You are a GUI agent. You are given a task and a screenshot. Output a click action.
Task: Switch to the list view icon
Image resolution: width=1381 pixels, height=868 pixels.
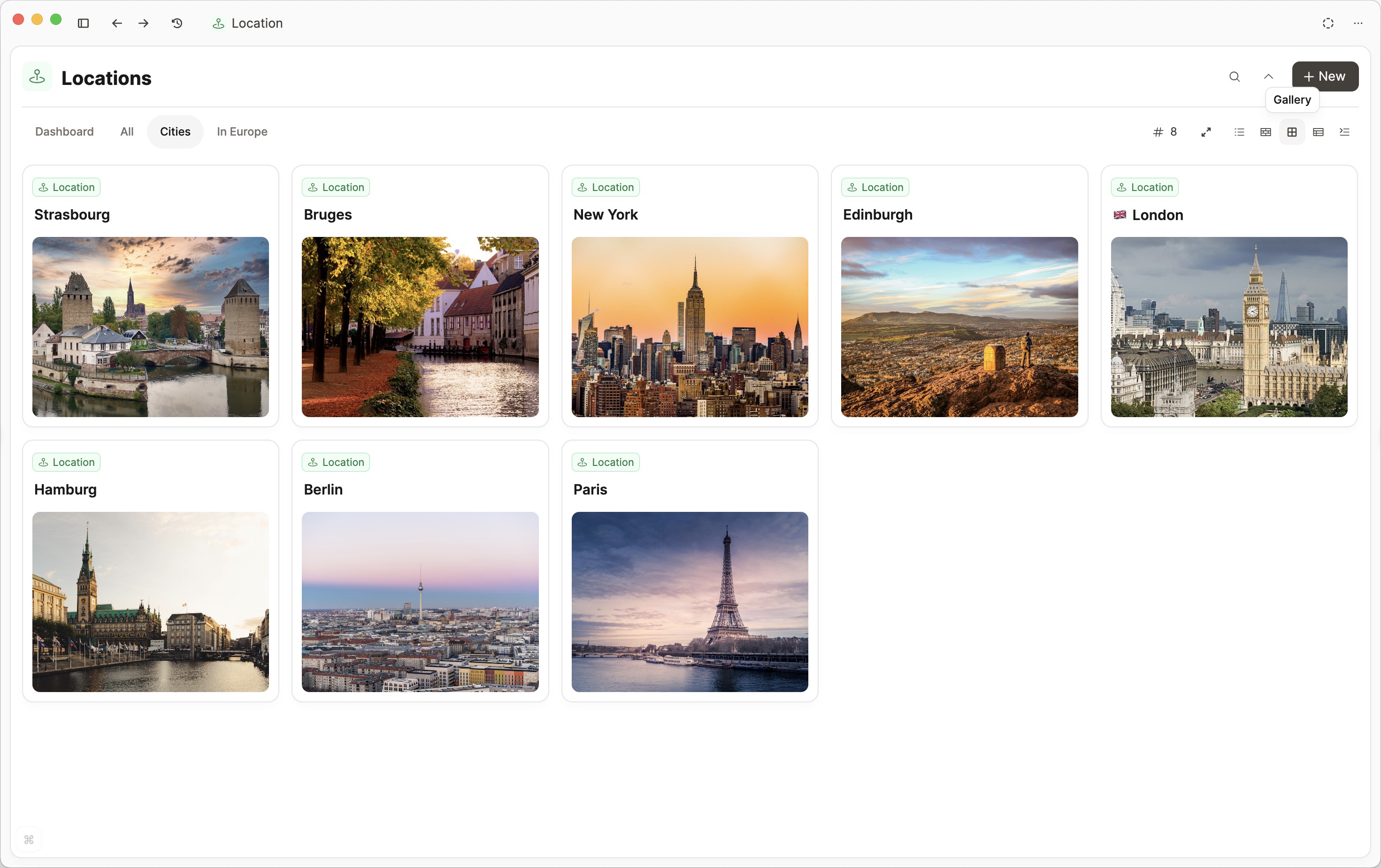1239,132
